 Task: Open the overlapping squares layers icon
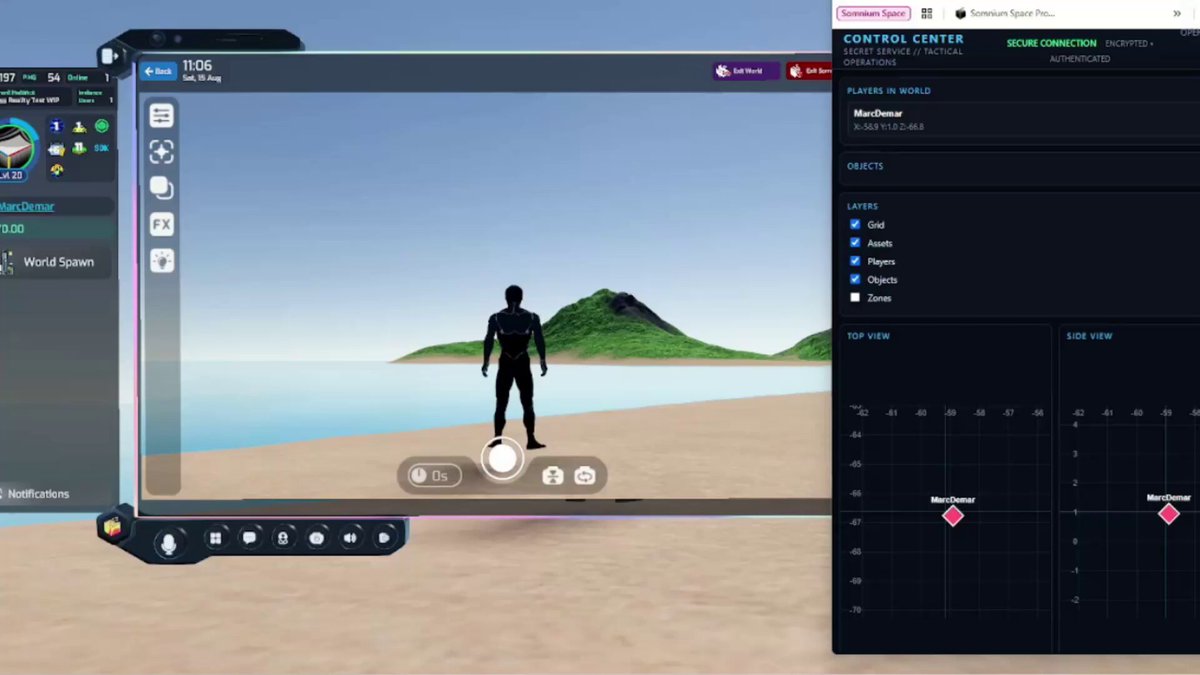coord(161,188)
